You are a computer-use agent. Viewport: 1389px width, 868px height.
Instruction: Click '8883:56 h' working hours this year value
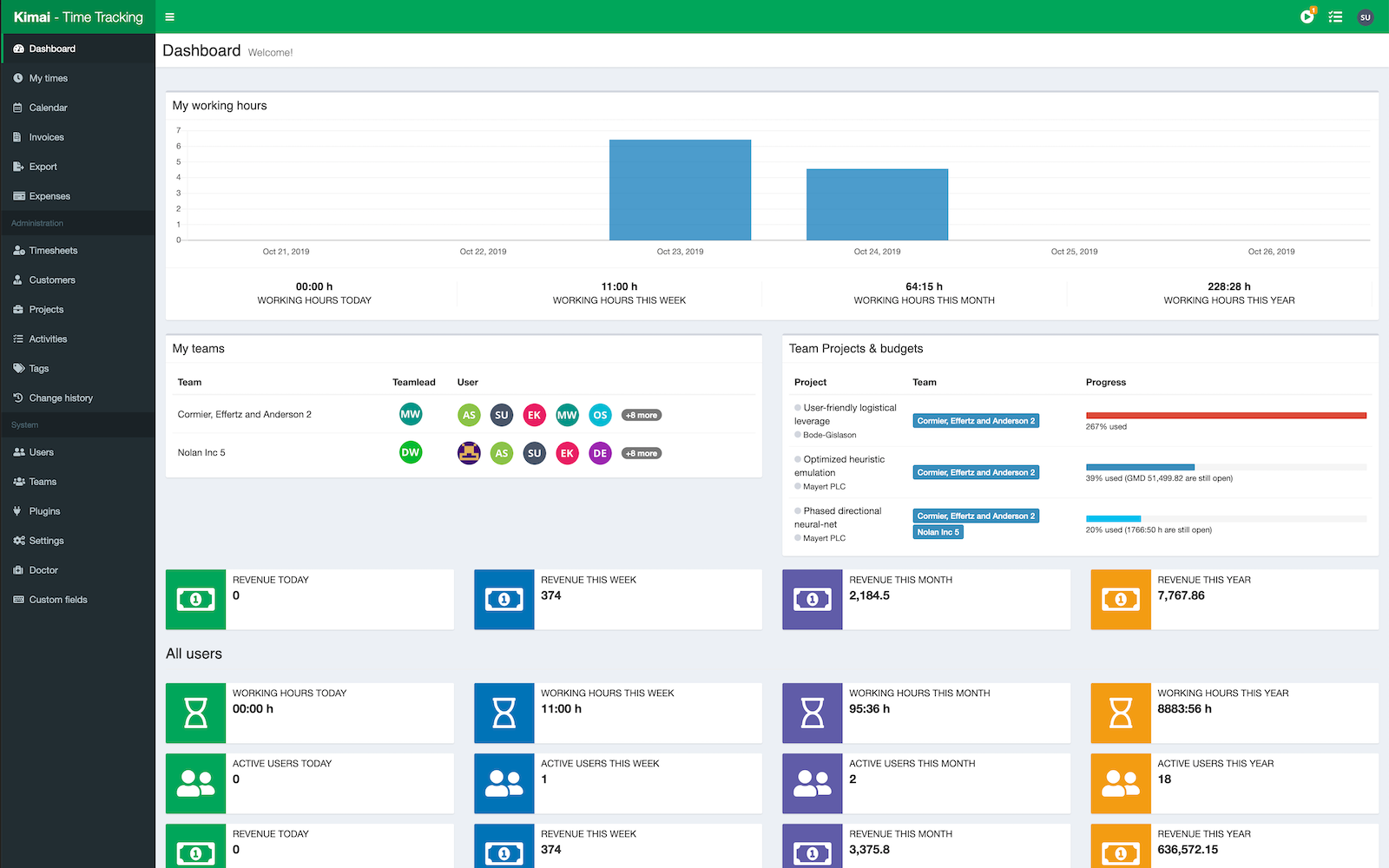tap(1184, 709)
